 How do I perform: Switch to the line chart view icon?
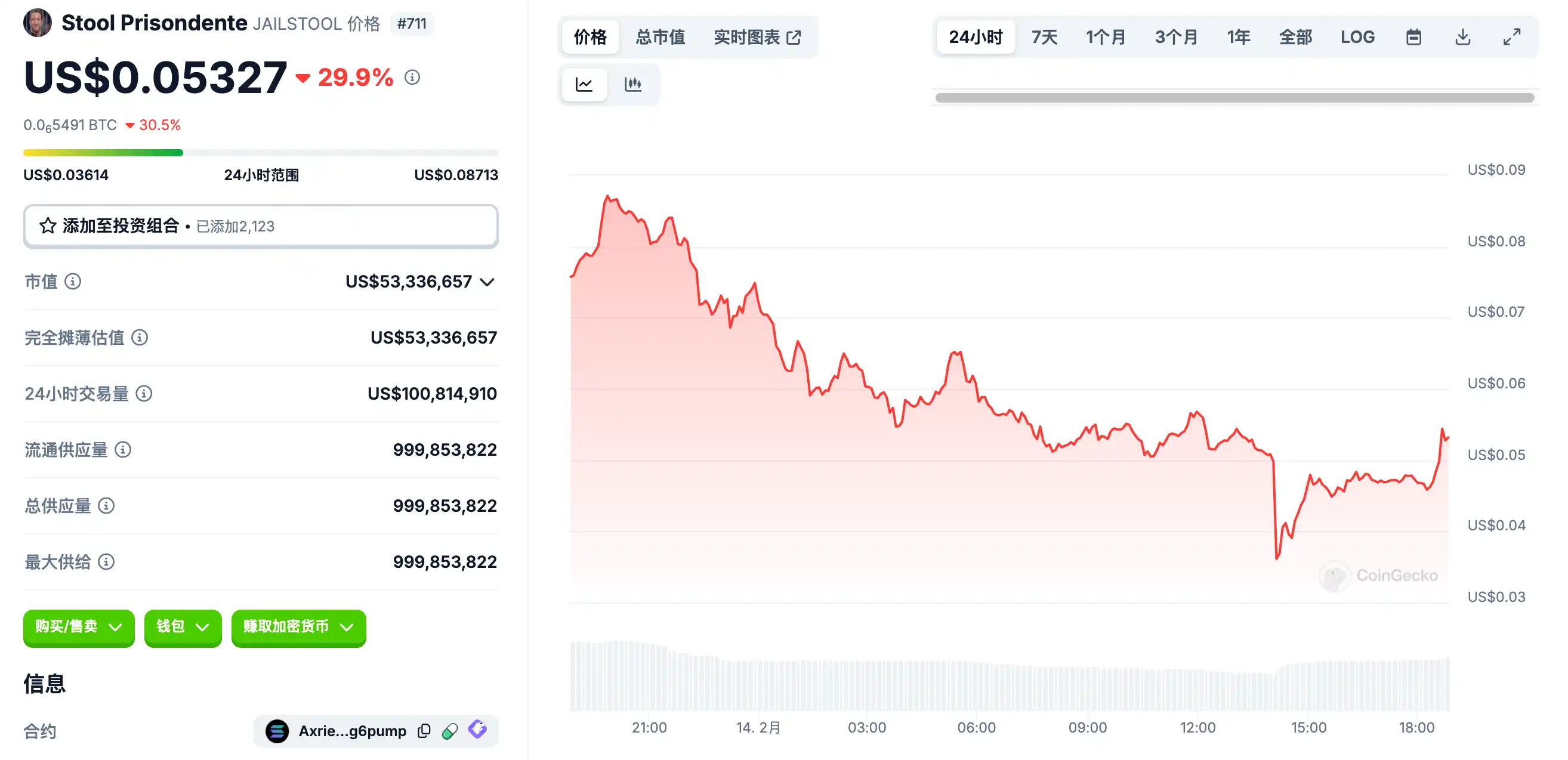[584, 84]
